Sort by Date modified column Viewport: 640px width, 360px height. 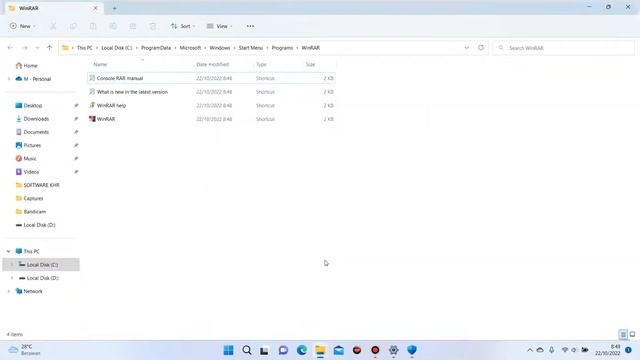pos(212,64)
